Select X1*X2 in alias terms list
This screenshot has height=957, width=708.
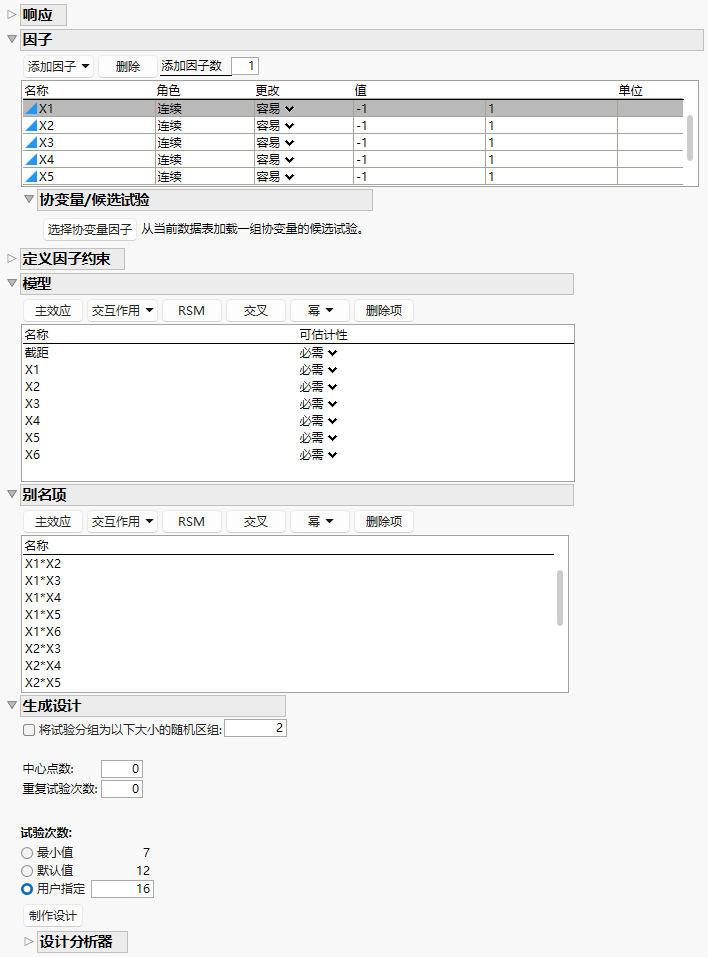[43, 564]
